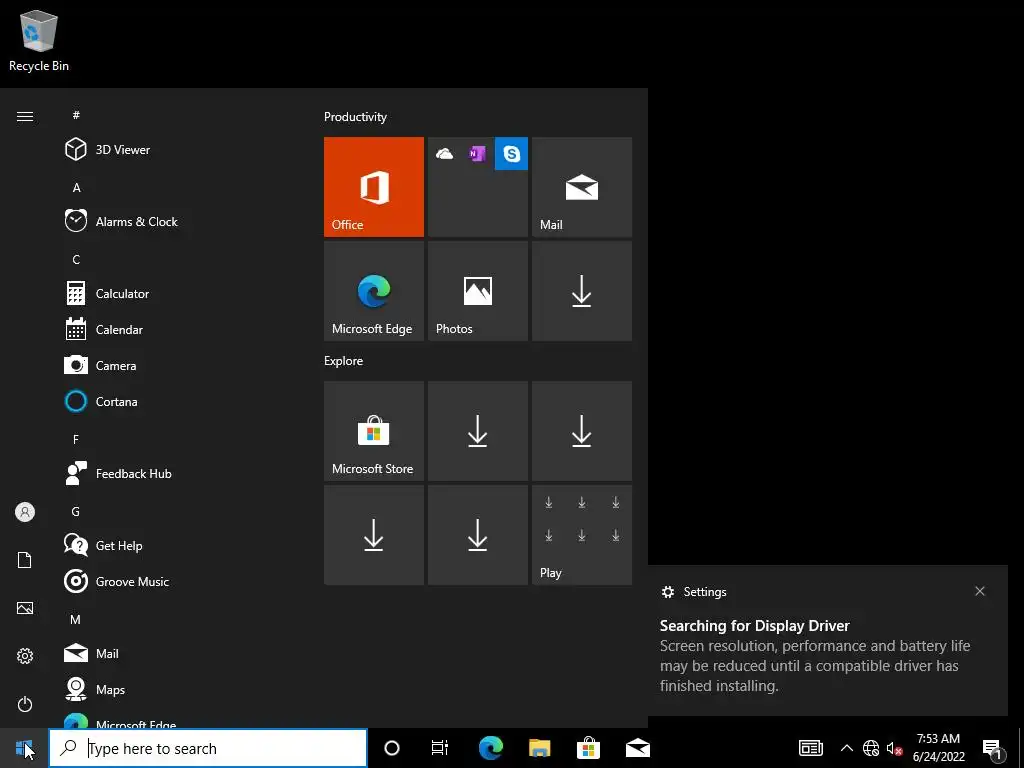The width and height of the screenshot is (1024, 768).
Task: Open the Microsoft Store tile
Action: coord(374,431)
